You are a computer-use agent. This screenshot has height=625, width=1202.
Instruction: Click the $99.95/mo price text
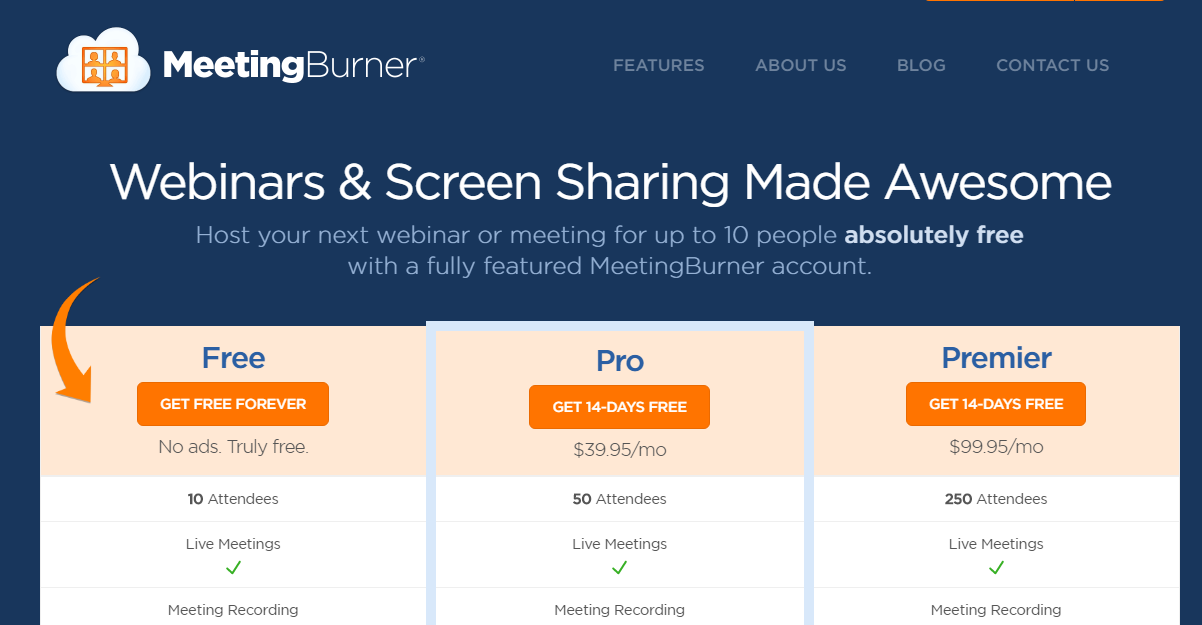996,447
